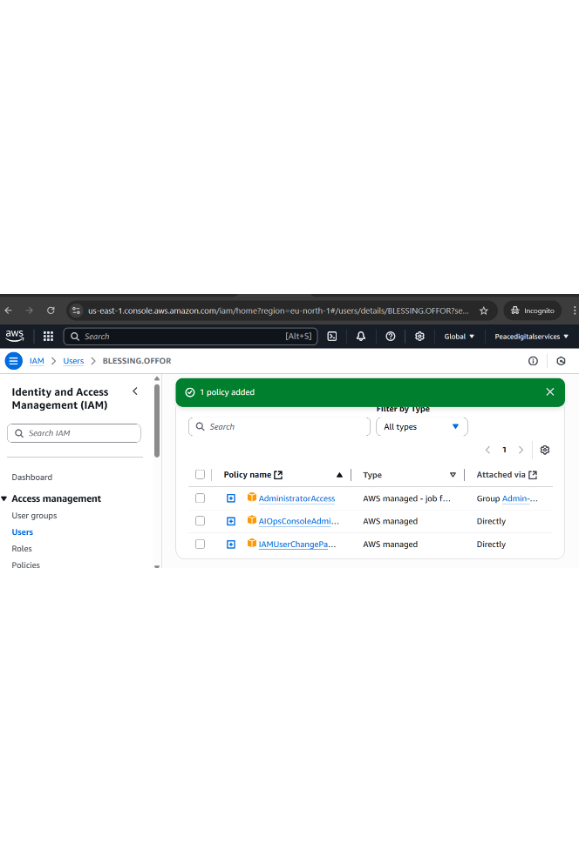The width and height of the screenshot is (579, 861).
Task: Click the Users breadcrumb link
Action: [74, 361]
